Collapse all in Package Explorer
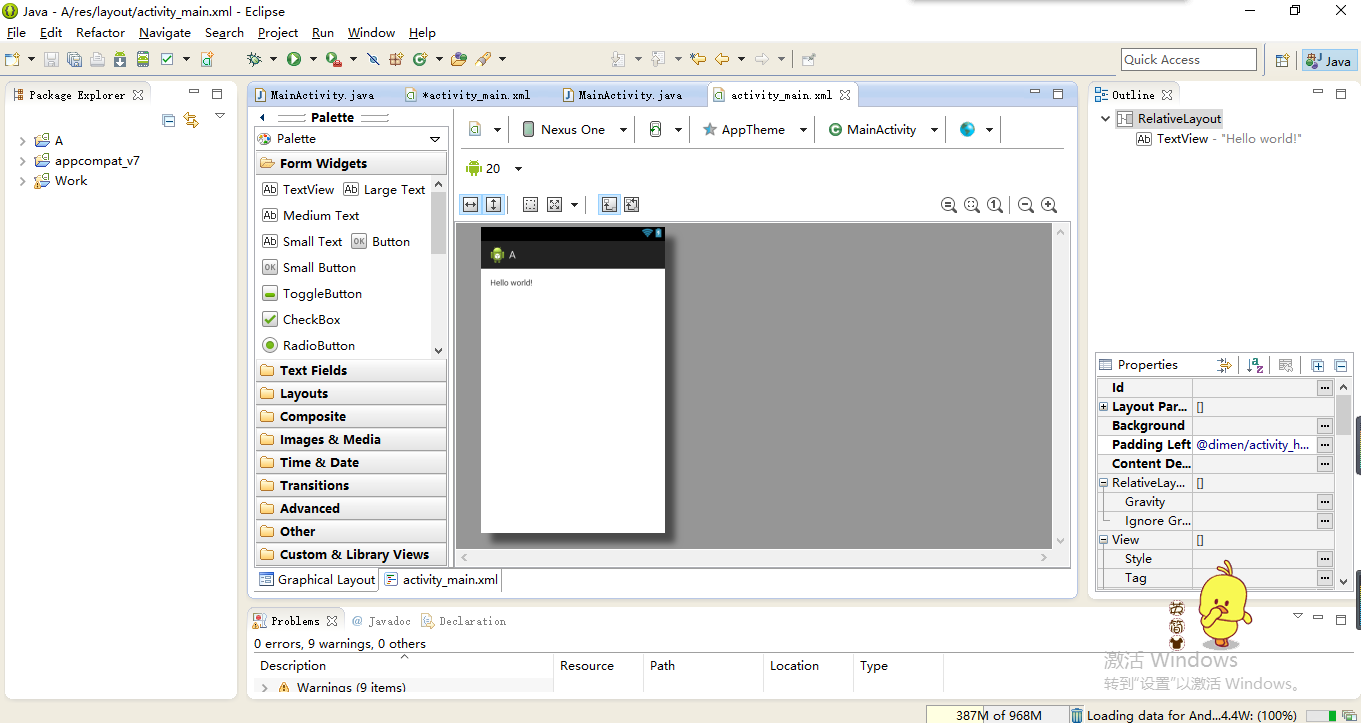The image size is (1361, 723). click(x=169, y=120)
